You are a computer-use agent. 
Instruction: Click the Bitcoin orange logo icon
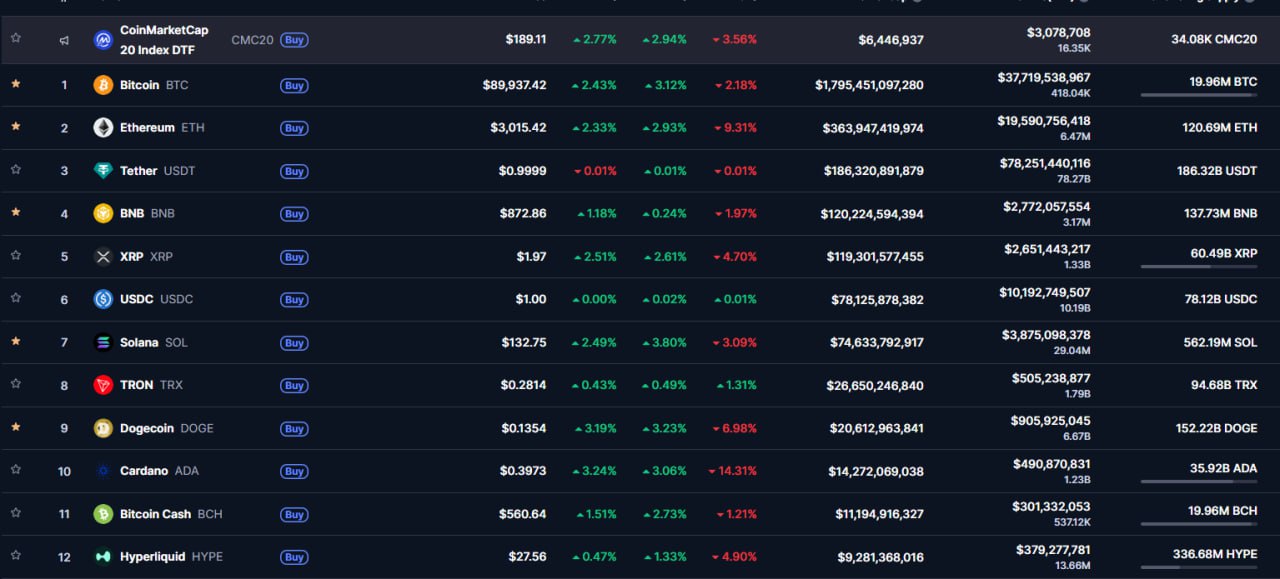(x=103, y=85)
